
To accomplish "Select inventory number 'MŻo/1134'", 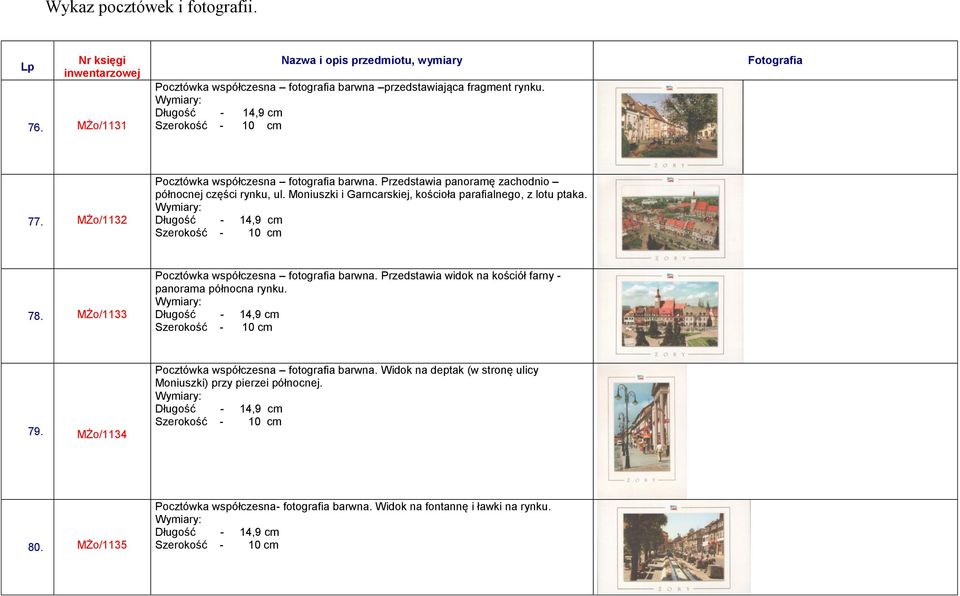I will pyautogui.click(x=102, y=434).
